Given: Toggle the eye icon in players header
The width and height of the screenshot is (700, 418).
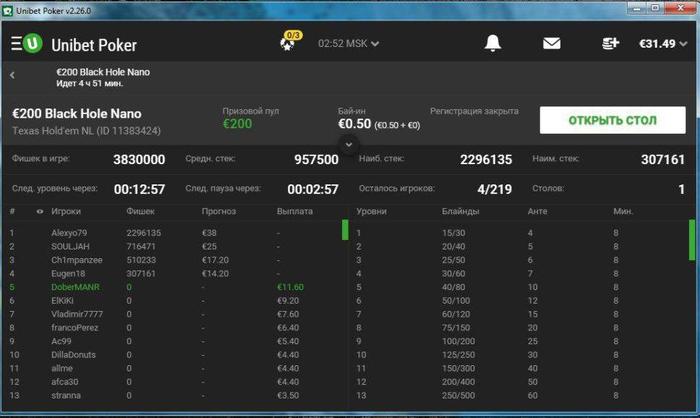Looking at the screenshot, I should click(40, 212).
